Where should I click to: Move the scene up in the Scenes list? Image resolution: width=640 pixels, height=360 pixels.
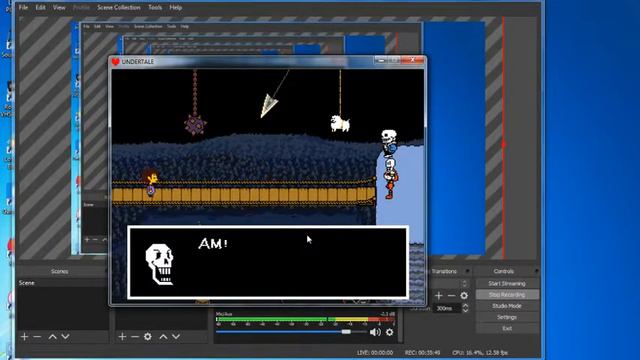coord(53,337)
